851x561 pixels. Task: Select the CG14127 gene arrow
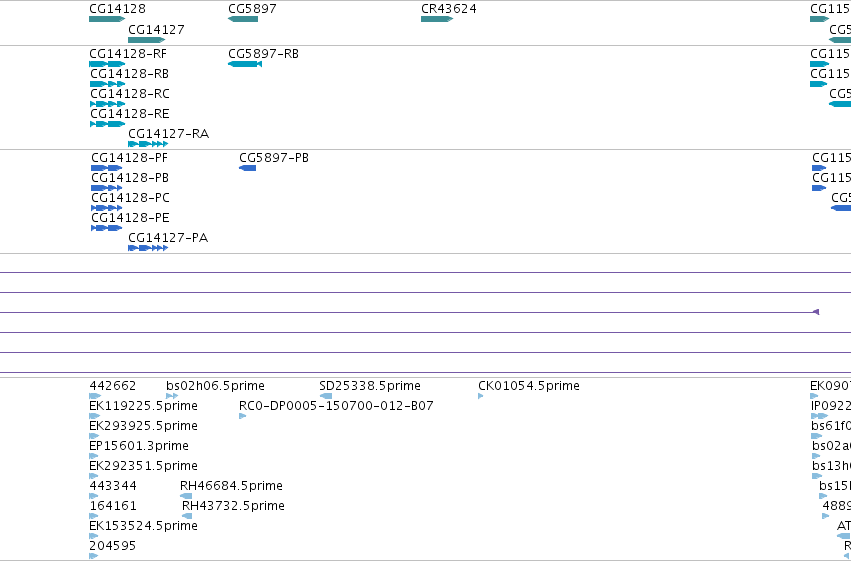click(147, 40)
